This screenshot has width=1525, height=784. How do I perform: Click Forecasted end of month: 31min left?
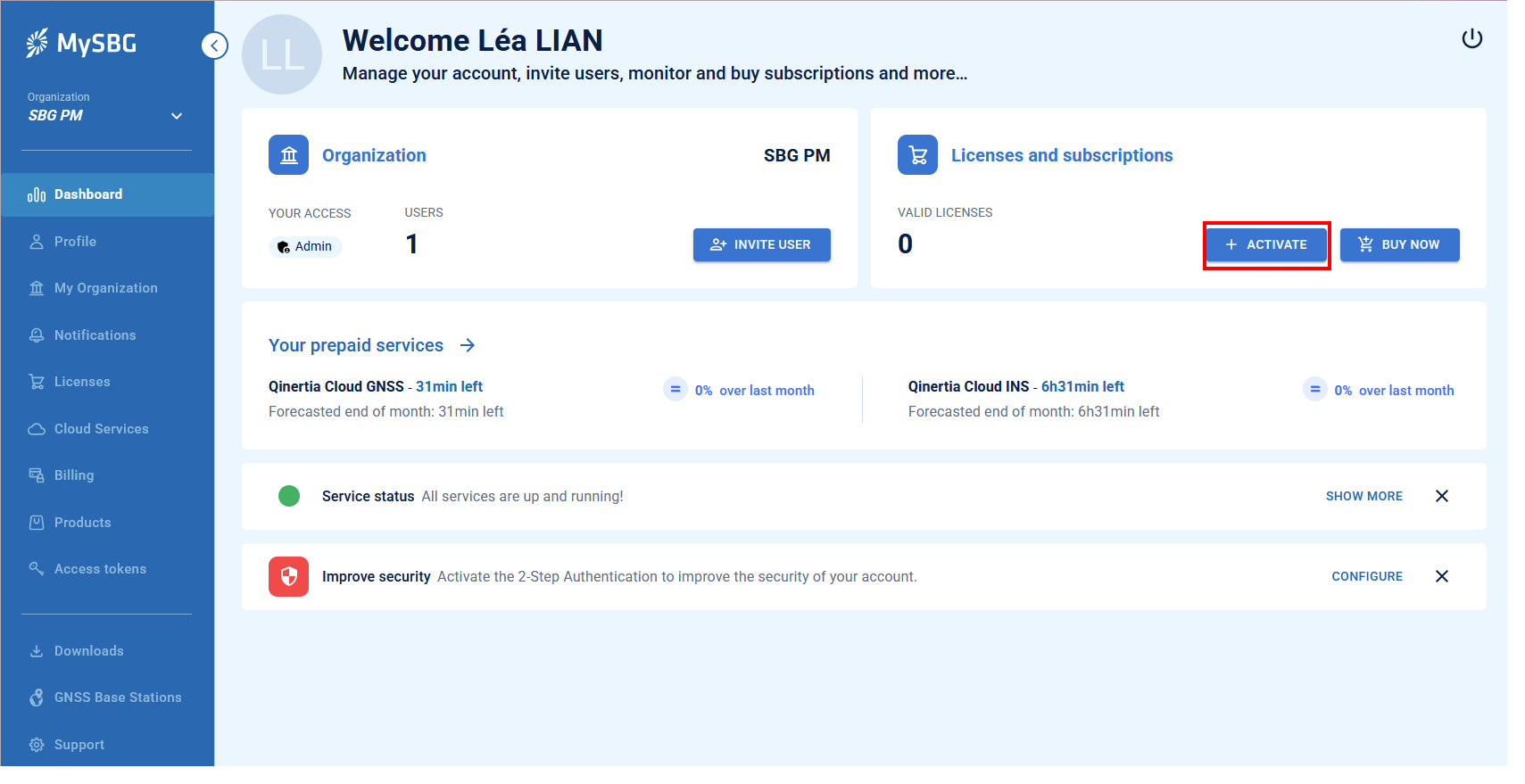point(386,411)
